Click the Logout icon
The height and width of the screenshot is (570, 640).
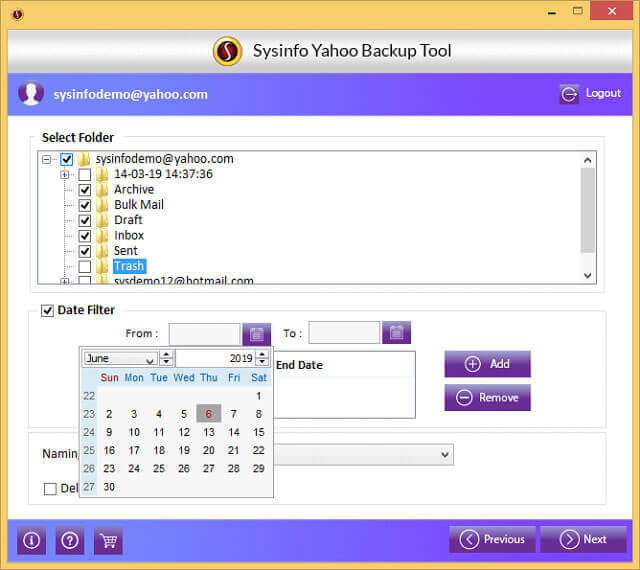tap(569, 94)
